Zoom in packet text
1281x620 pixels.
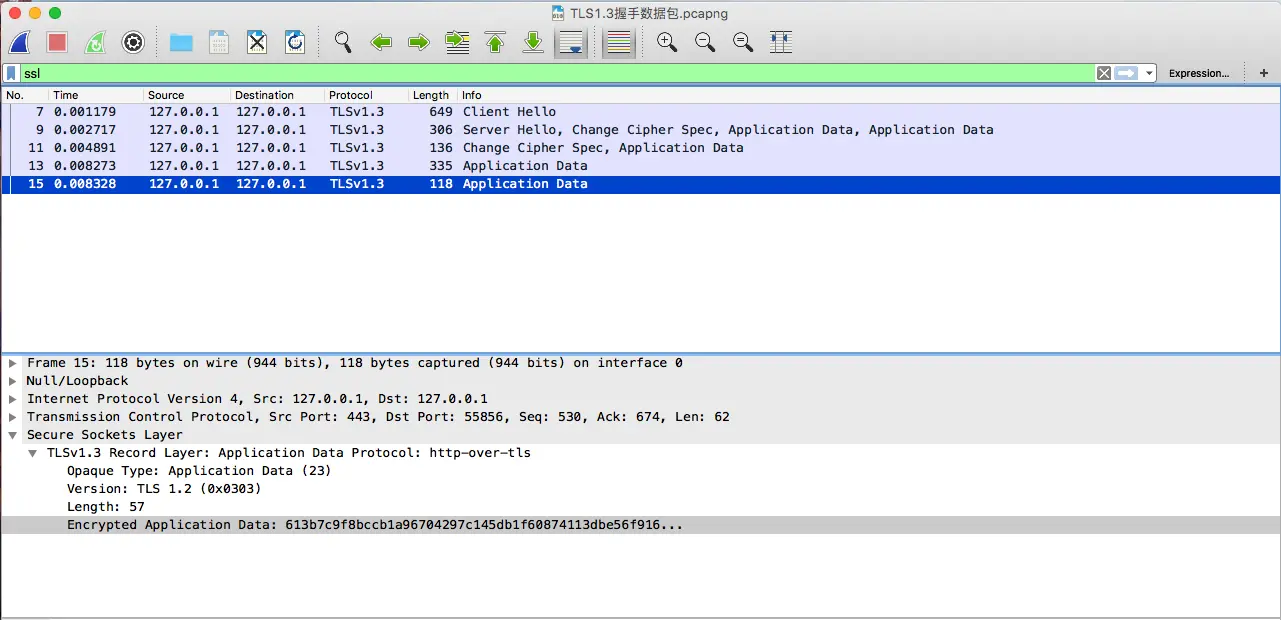point(667,42)
